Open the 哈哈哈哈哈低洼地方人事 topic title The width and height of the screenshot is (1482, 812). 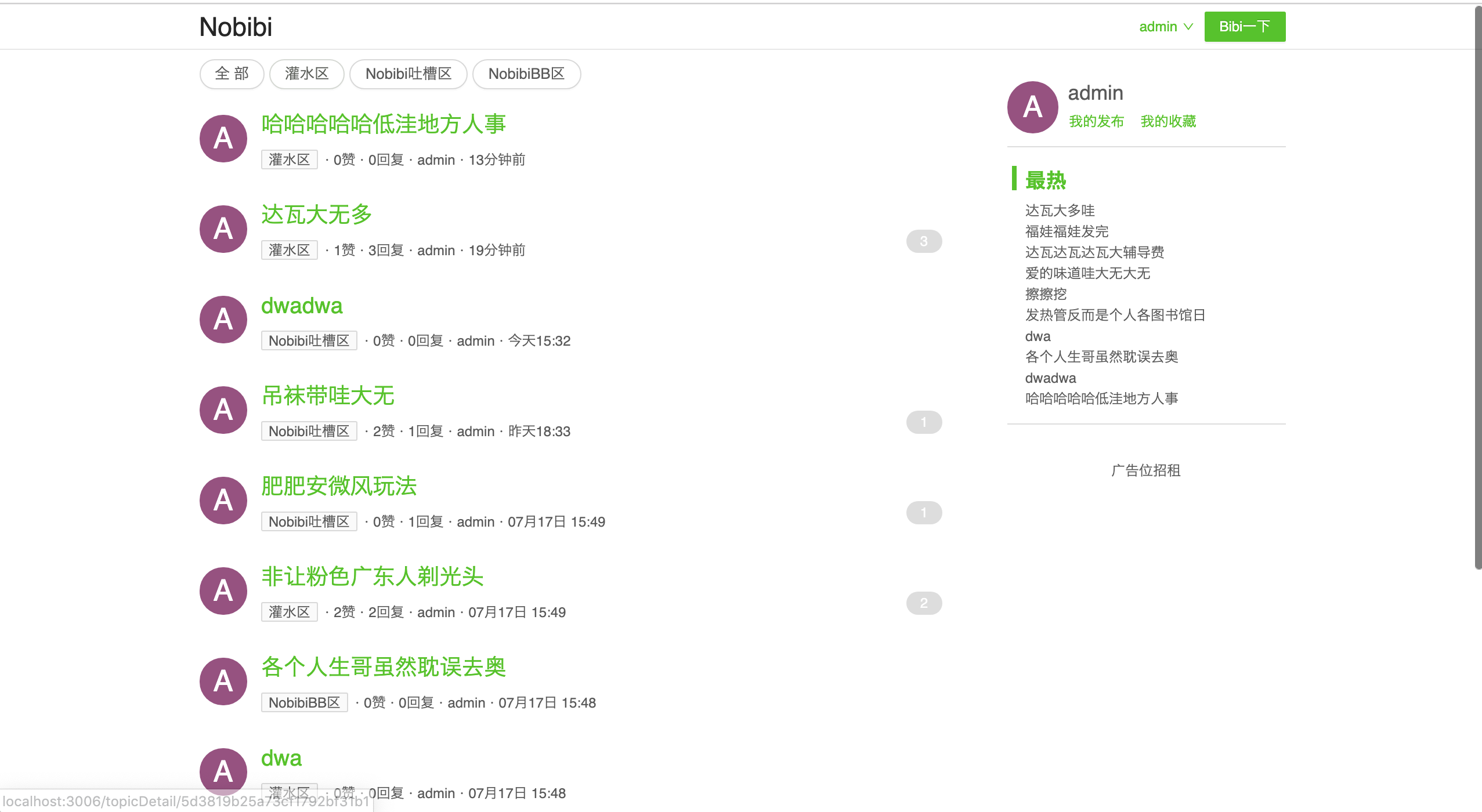coord(384,124)
